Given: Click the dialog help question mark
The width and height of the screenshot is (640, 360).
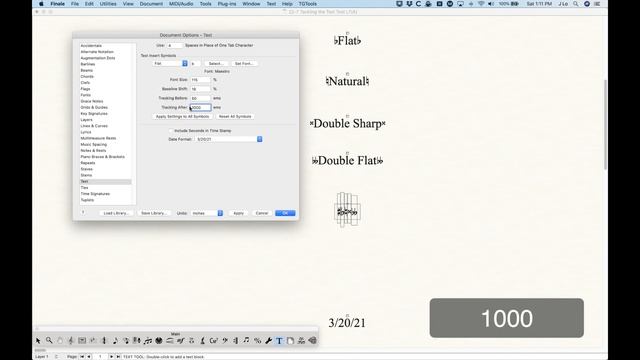Looking at the screenshot, I should point(83,212).
